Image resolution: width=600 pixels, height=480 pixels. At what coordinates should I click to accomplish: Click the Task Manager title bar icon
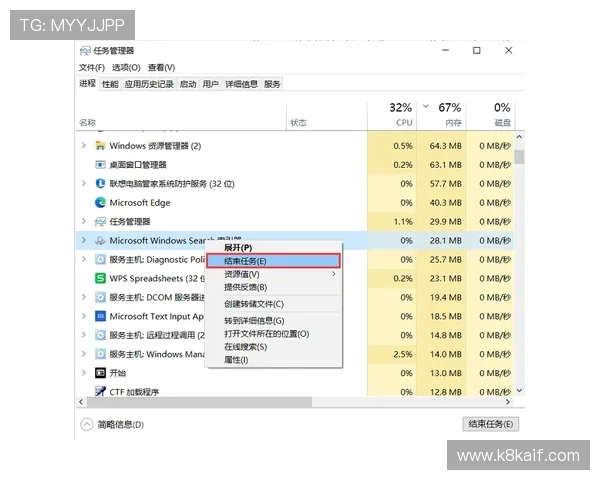pyautogui.click(x=85, y=51)
